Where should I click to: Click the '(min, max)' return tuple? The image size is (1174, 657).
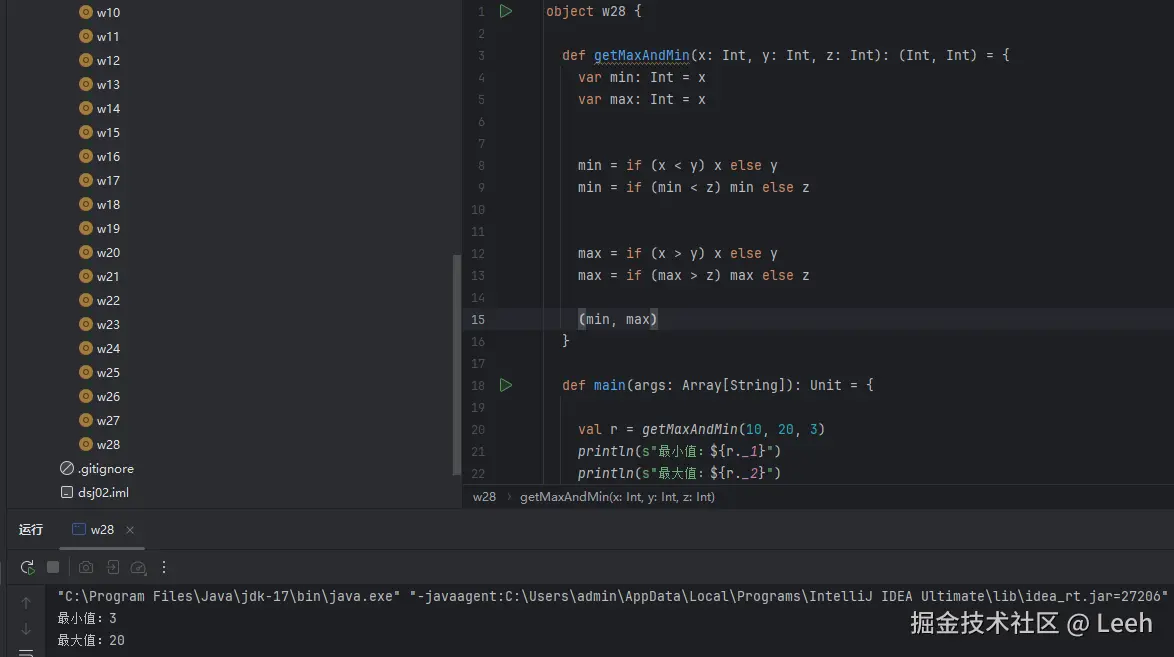(618, 319)
